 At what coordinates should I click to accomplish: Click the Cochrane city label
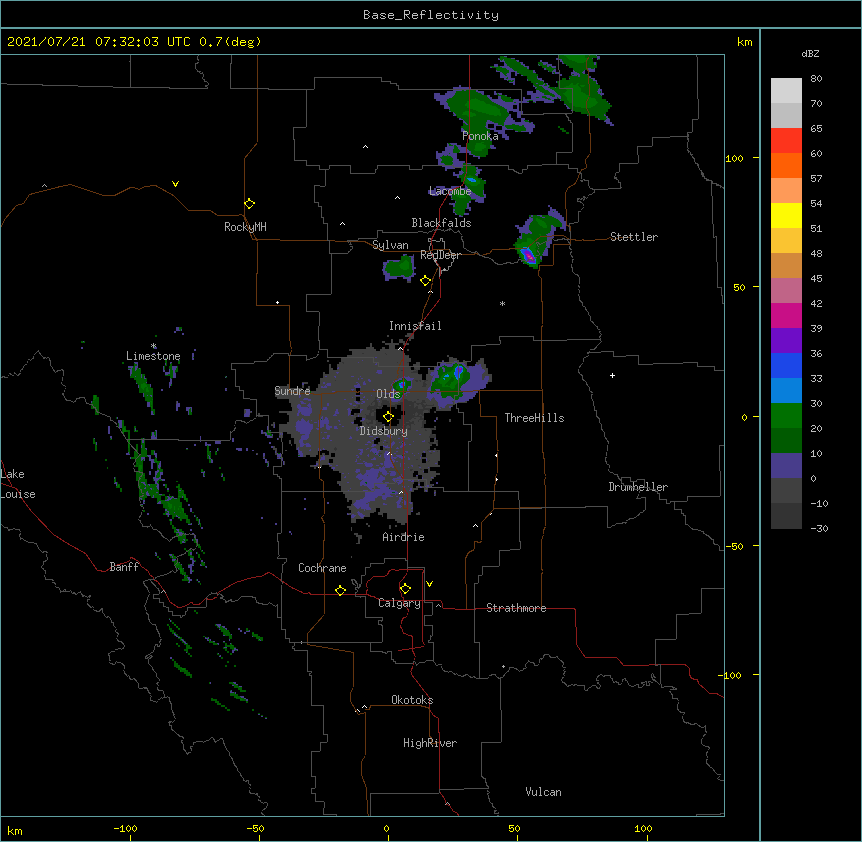tap(322, 568)
